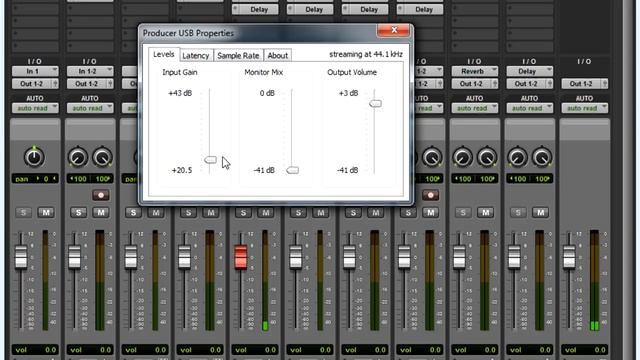Close the Producer USB Properties dialog
This screenshot has height=360, width=640.
click(x=393, y=30)
